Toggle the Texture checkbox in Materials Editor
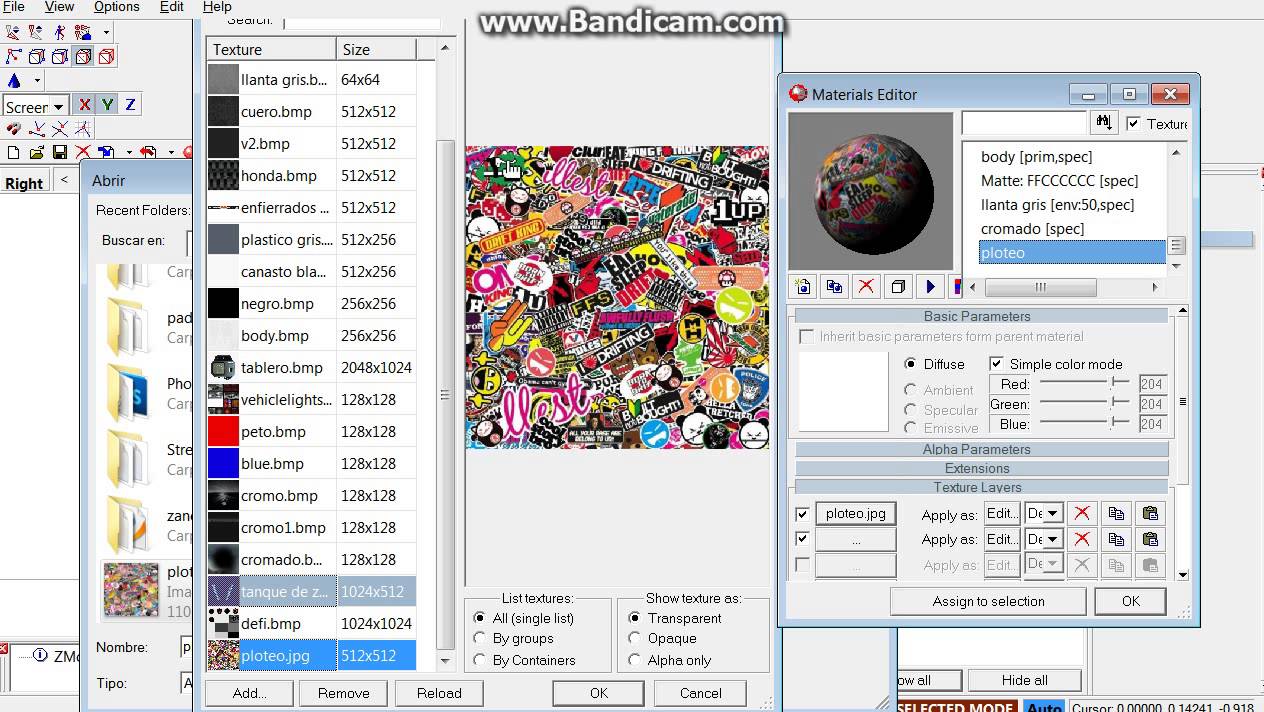Image resolution: width=1264 pixels, height=712 pixels. (x=1133, y=124)
